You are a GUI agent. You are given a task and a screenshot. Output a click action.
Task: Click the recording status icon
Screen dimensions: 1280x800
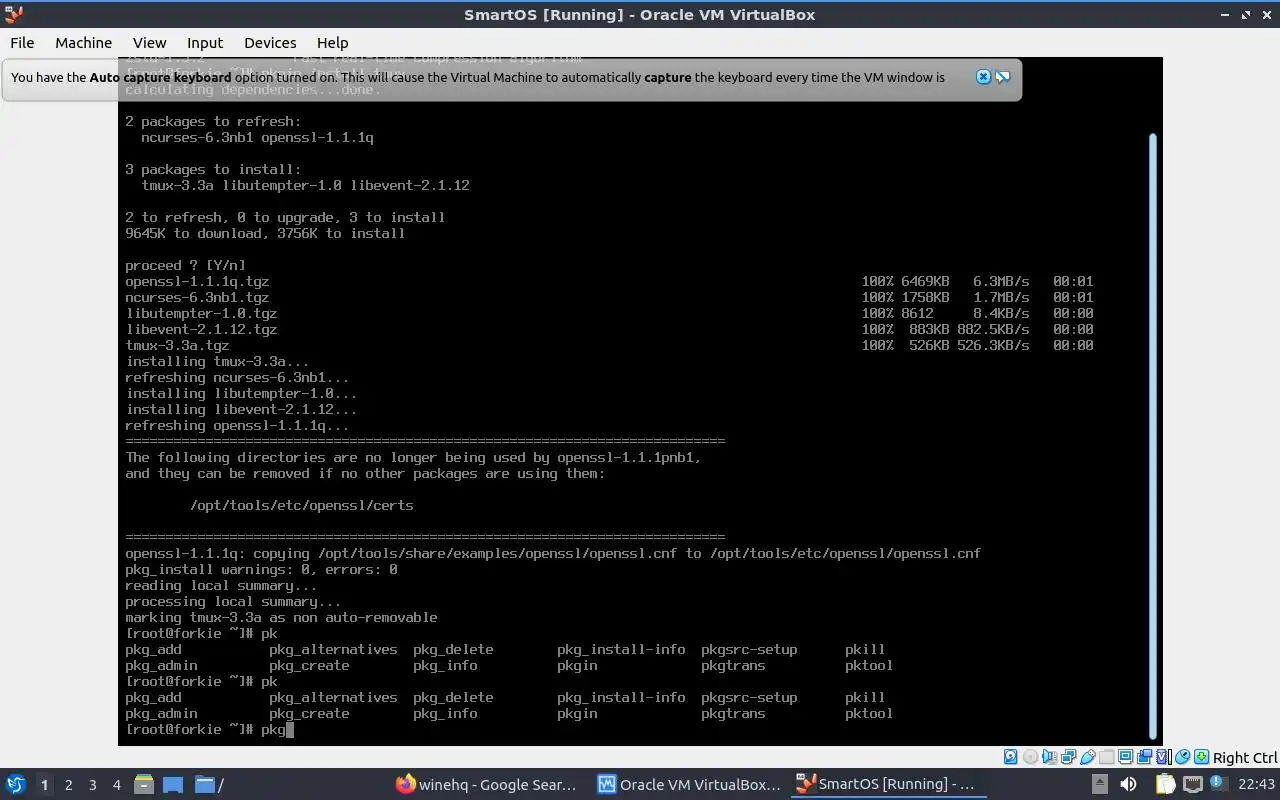coord(1144,757)
